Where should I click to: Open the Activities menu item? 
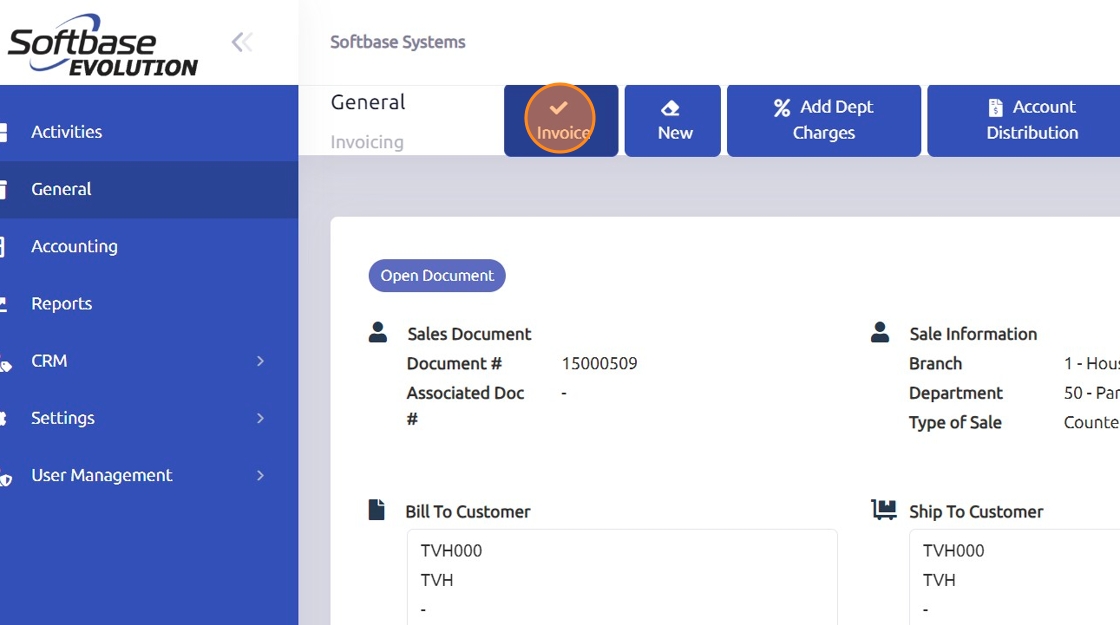coord(149,132)
